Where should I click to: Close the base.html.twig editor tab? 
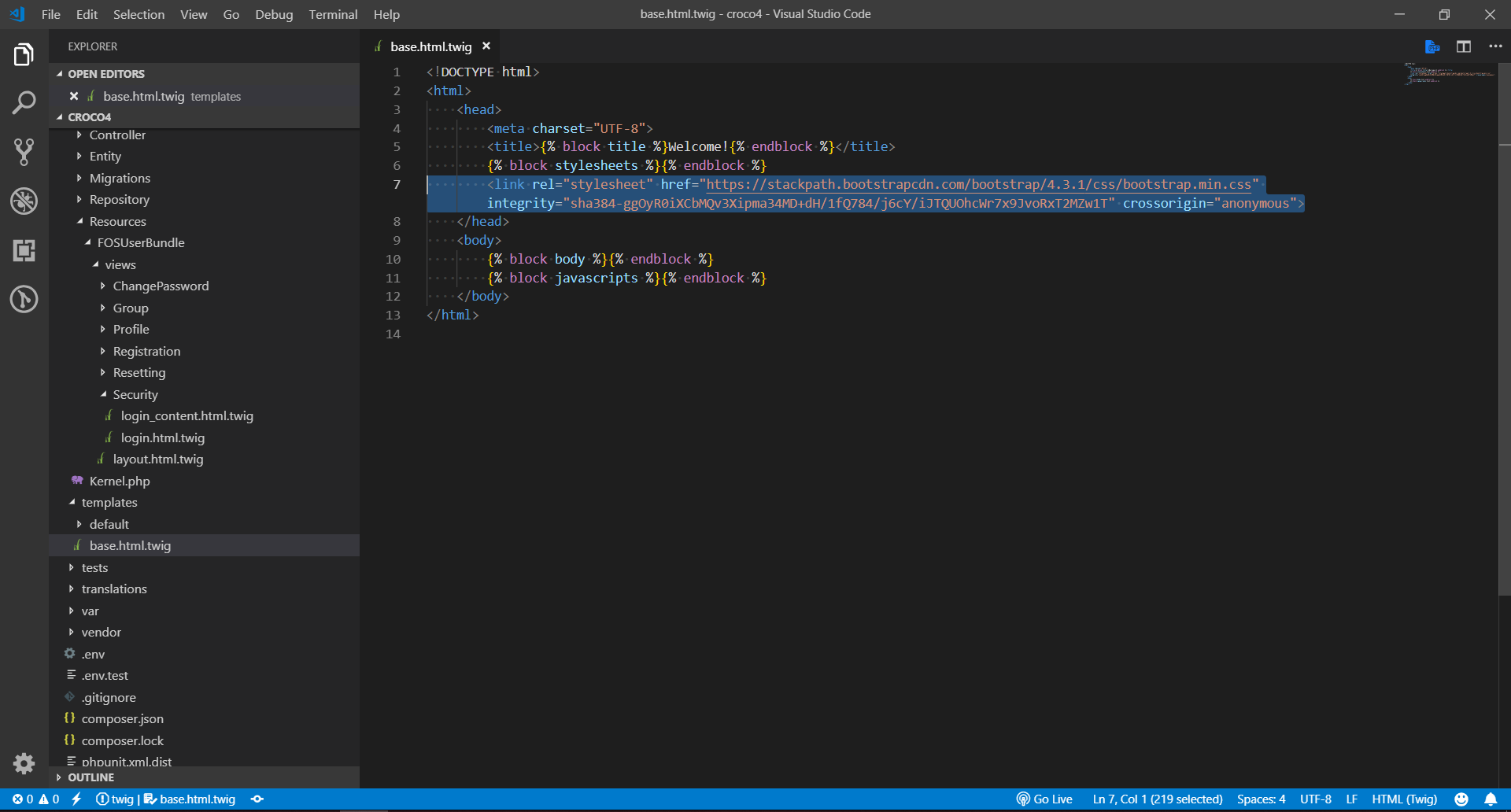click(486, 46)
